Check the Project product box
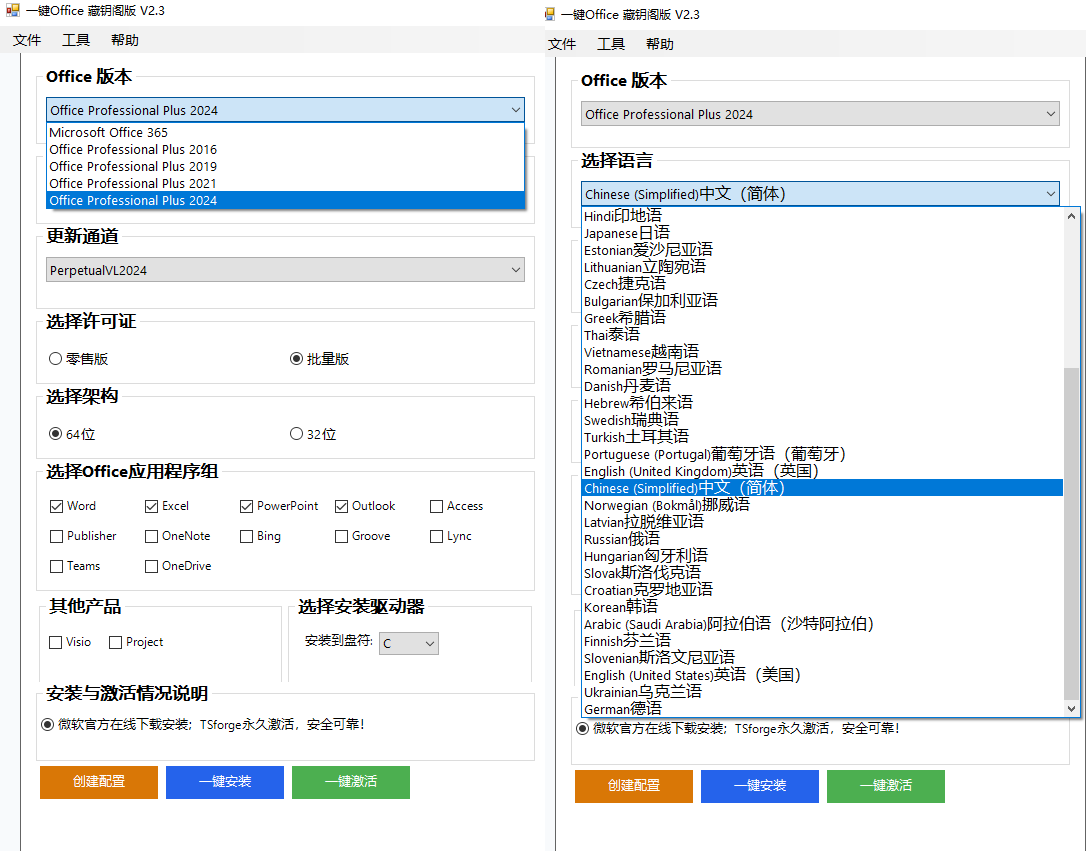 point(113,642)
